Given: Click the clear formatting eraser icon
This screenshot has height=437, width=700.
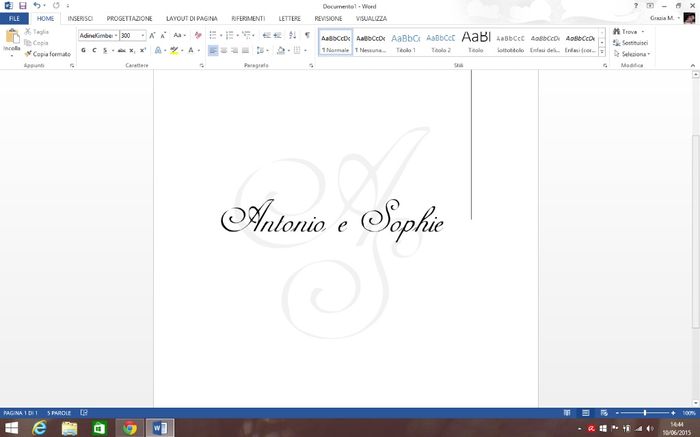Looking at the screenshot, I should [x=198, y=35].
